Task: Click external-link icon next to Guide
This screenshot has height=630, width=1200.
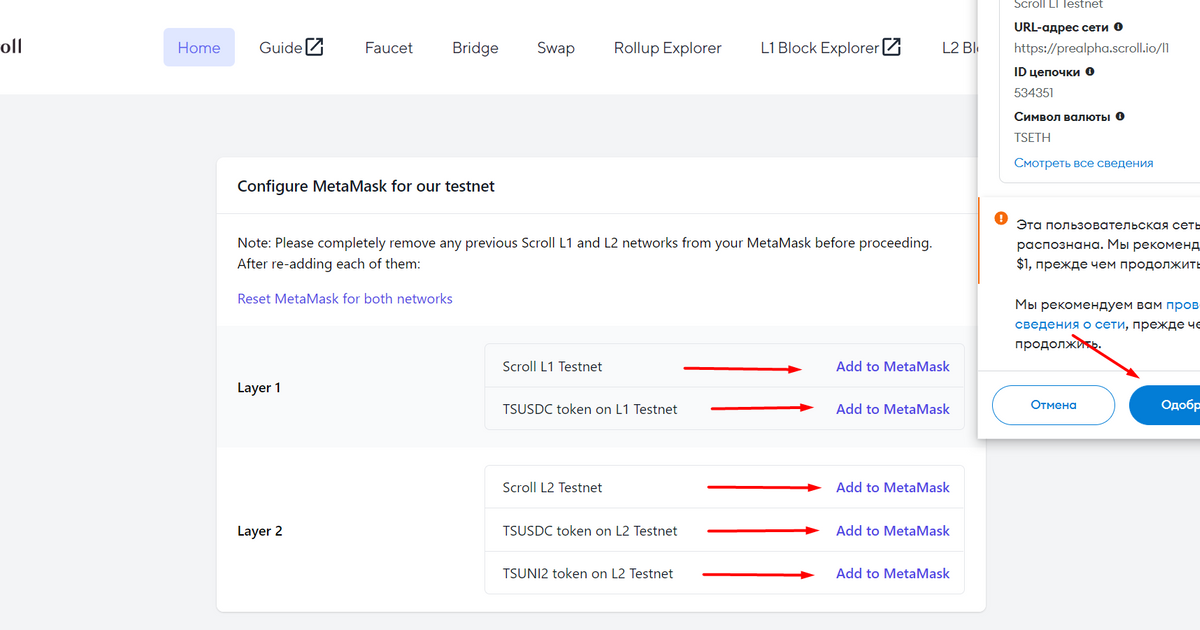Action: [315, 46]
